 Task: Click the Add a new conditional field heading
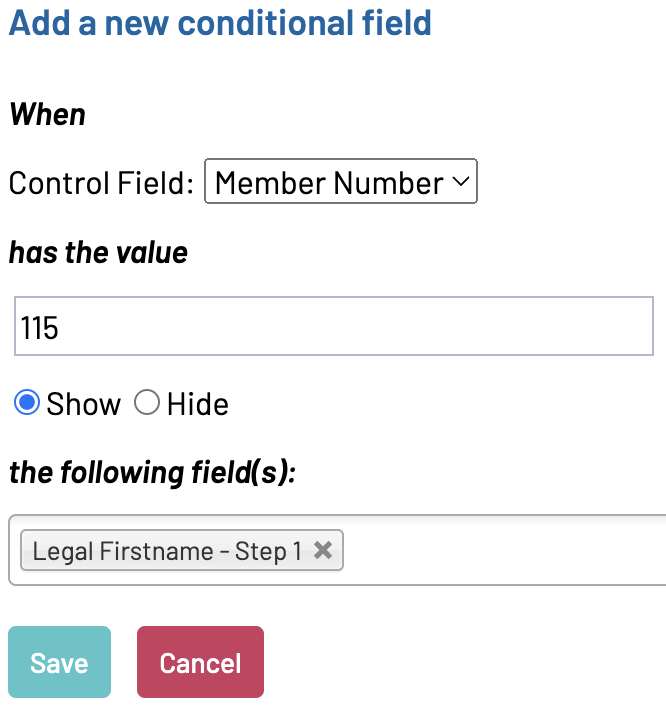click(220, 23)
